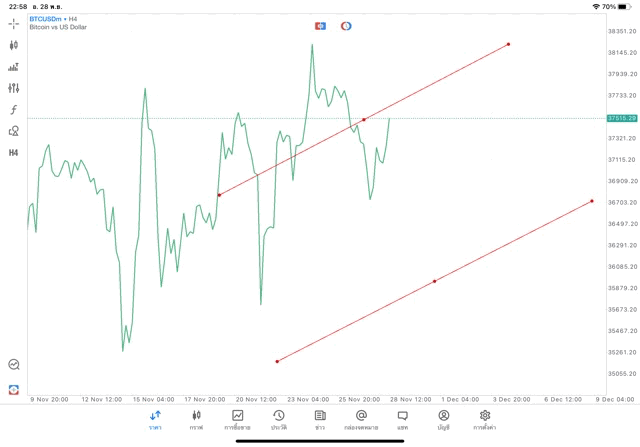640x447 pixels.
Task: Select the upper red trendline end point
Action: [509, 44]
